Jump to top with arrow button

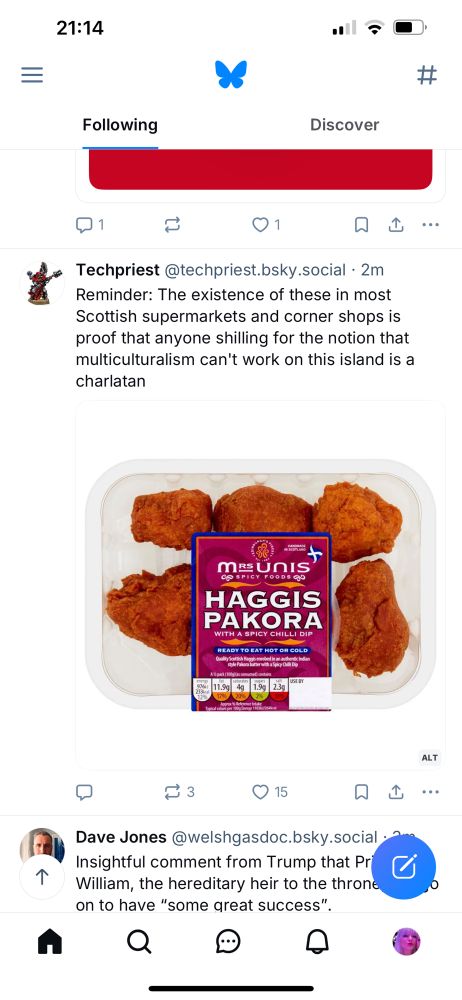coord(42,877)
